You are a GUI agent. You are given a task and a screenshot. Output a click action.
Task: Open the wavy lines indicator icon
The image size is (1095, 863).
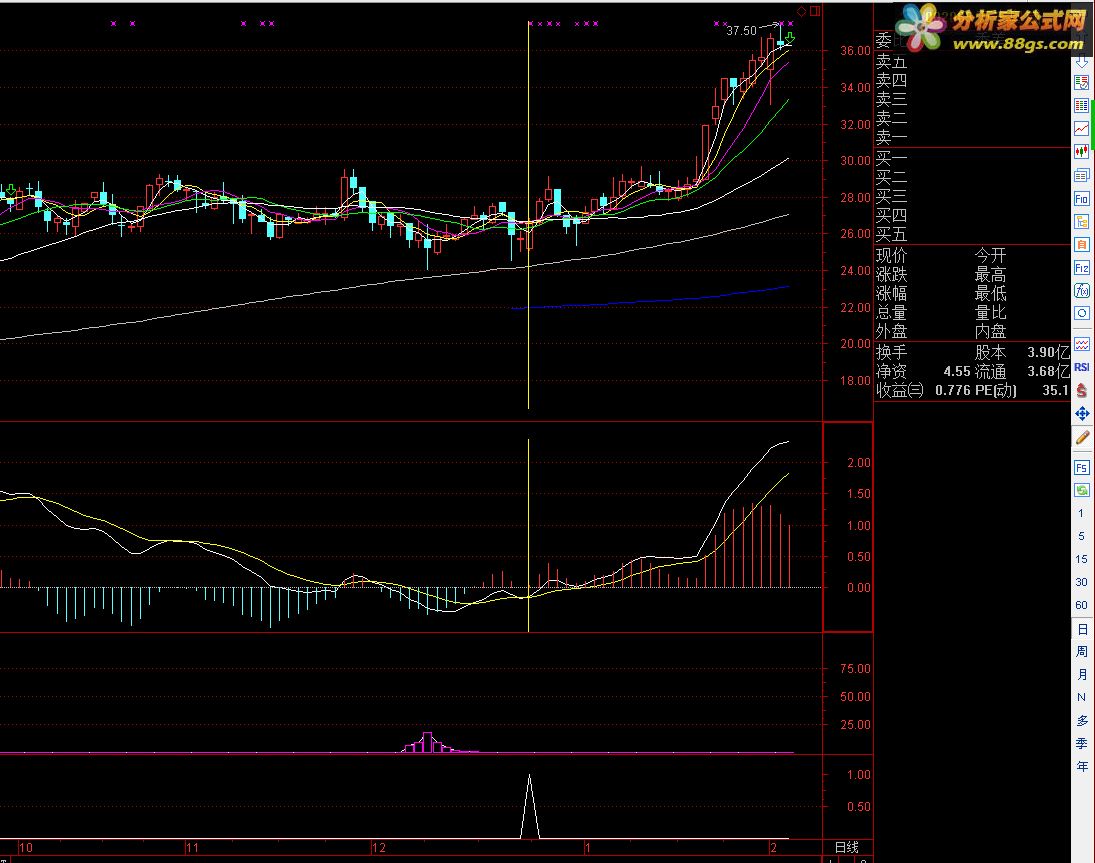(1081, 344)
